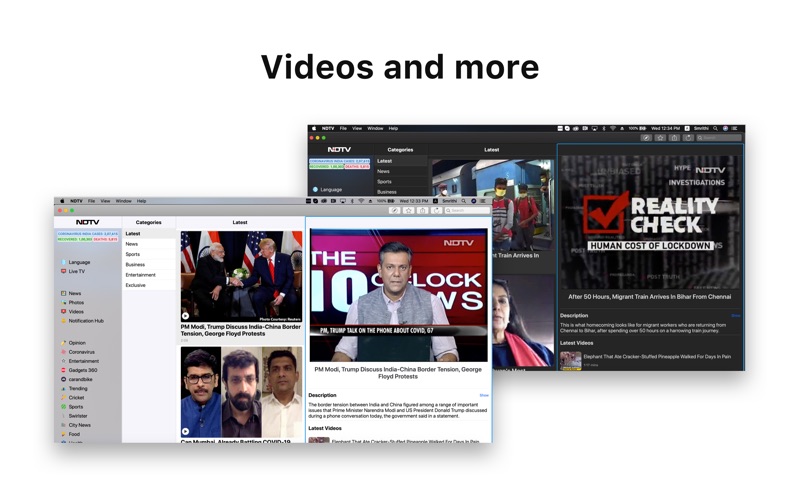800x500 pixels.
Task: Select Exclusive category in light window
Action: click(149, 285)
